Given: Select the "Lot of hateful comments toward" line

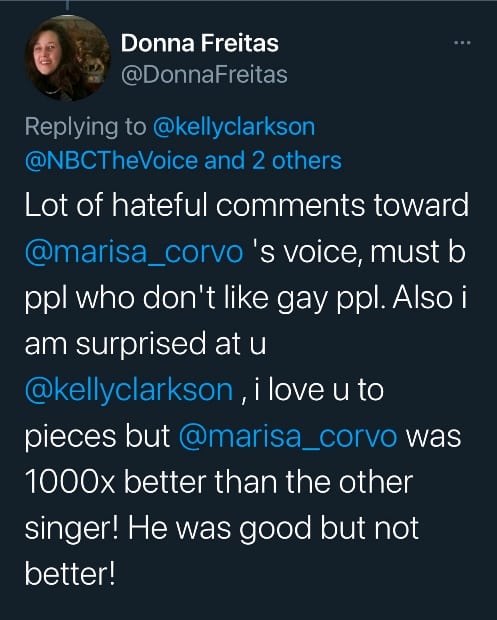Looking at the screenshot, I should tap(247, 205).
